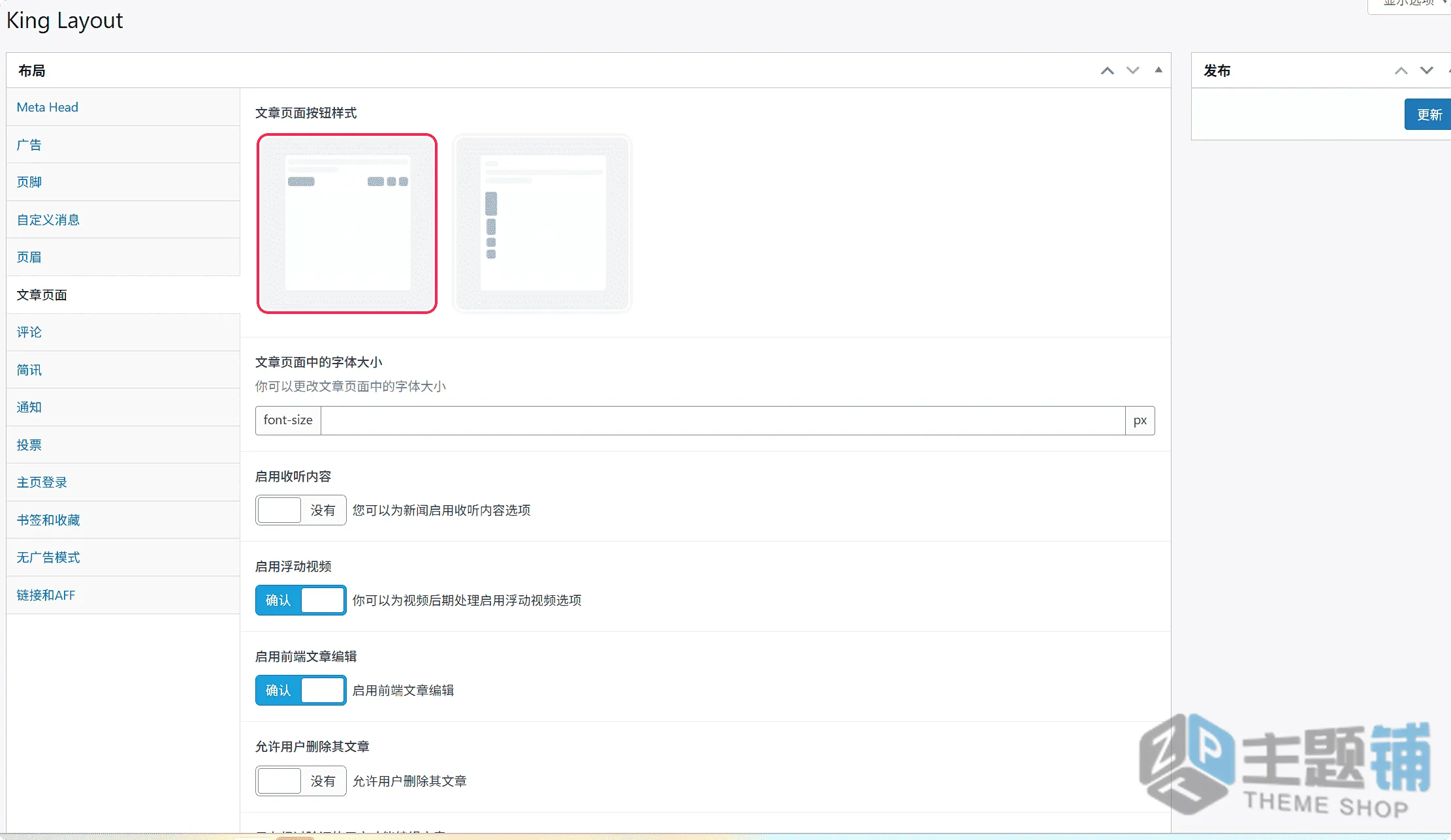
Task: Toggle the 启用浮动视频 switch
Action: tap(300, 600)
